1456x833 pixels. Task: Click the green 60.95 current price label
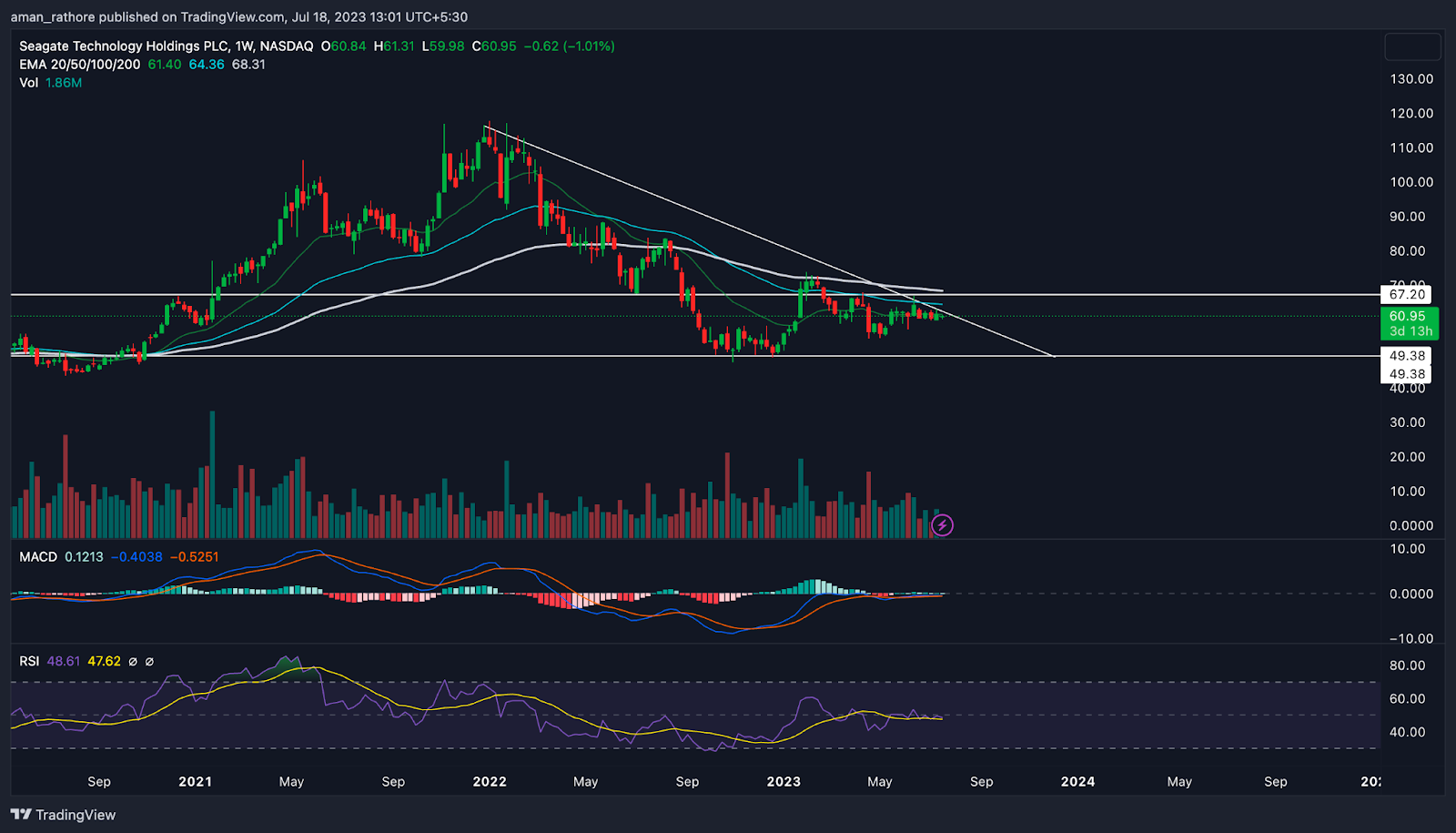point(1409,323)
